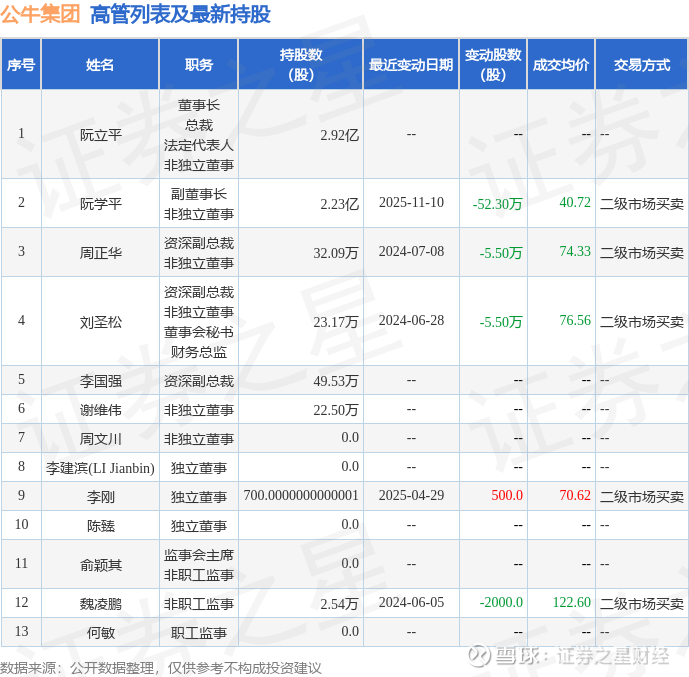This screenshot has height=677, width=689.
Task: Select the 序号 column header
Action: (x=21, y=64)
